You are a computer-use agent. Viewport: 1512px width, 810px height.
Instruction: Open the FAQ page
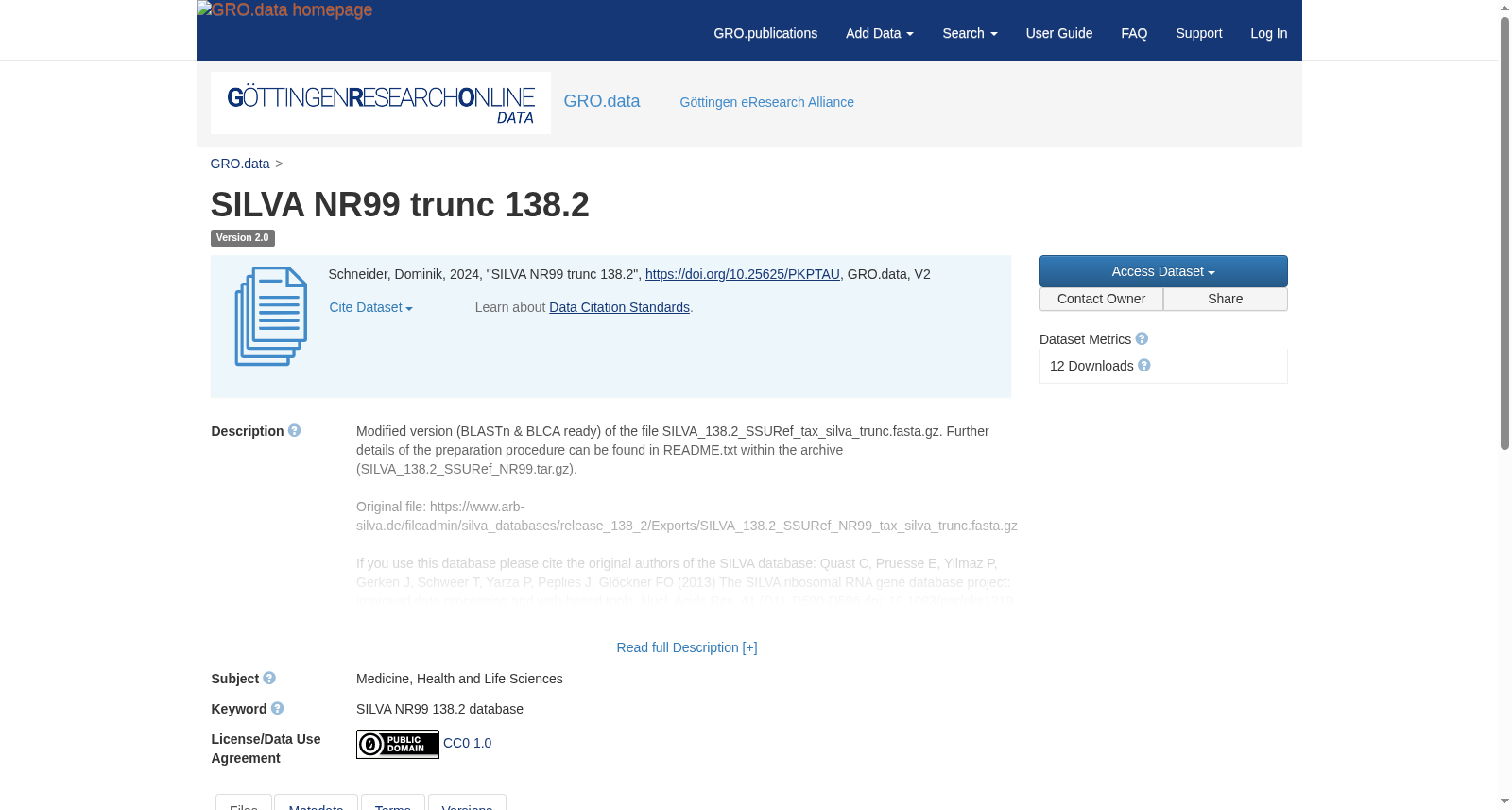[1134, 33]
